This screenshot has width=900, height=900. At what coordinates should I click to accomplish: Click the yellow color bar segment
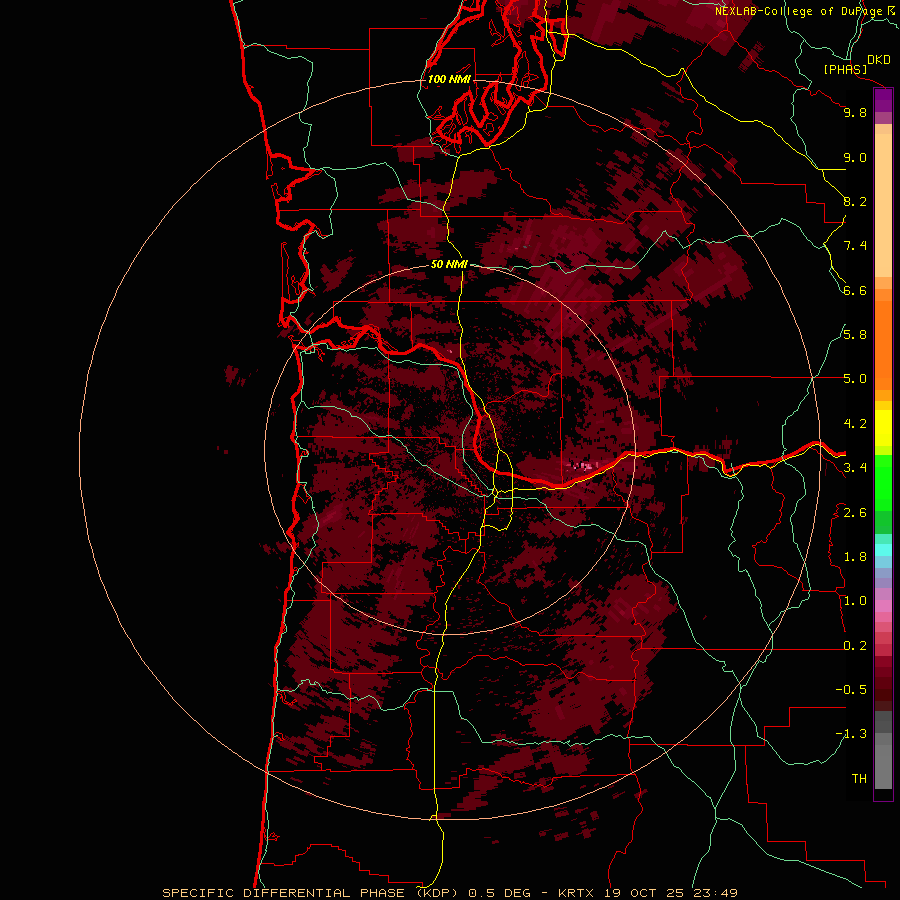(x=883, y=428)
